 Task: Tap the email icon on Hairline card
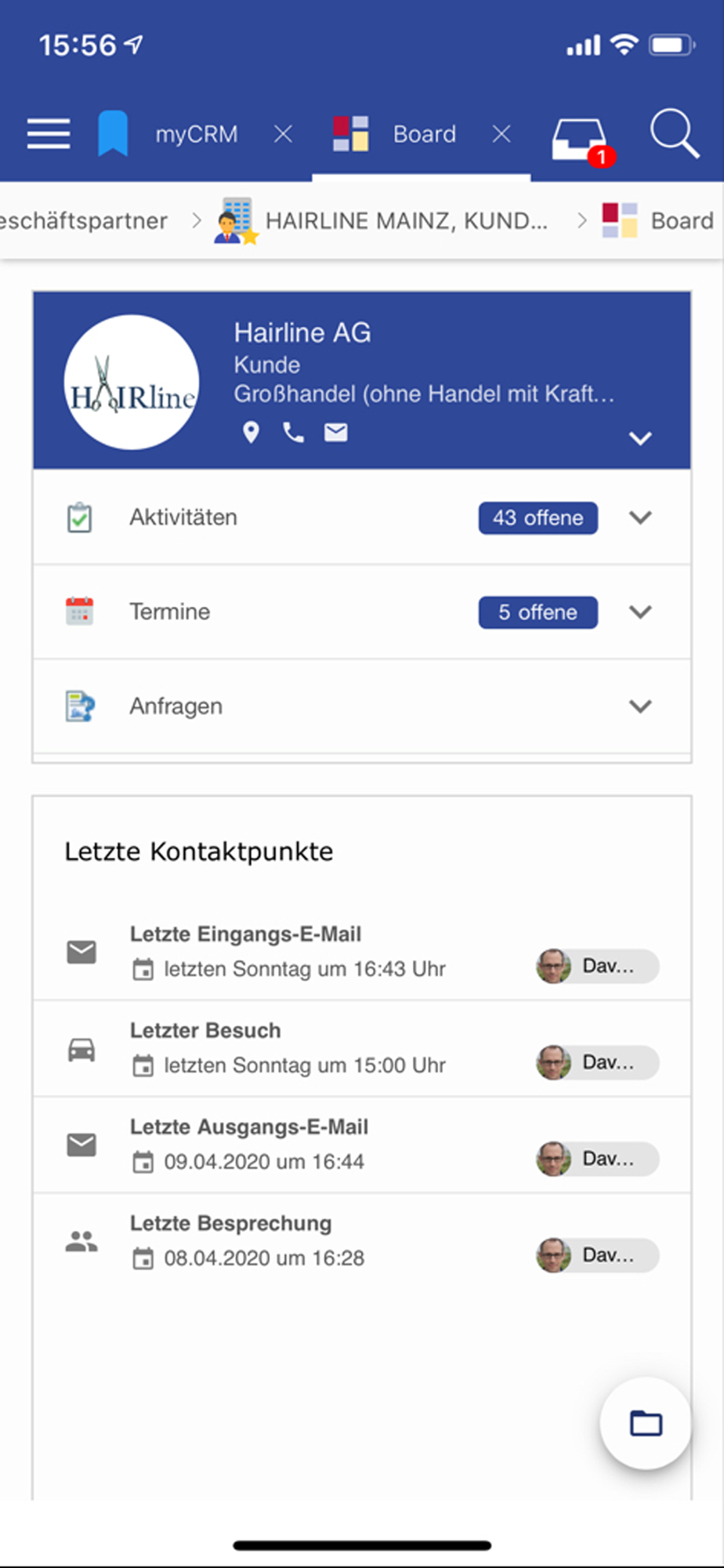(x=336, y=432)
